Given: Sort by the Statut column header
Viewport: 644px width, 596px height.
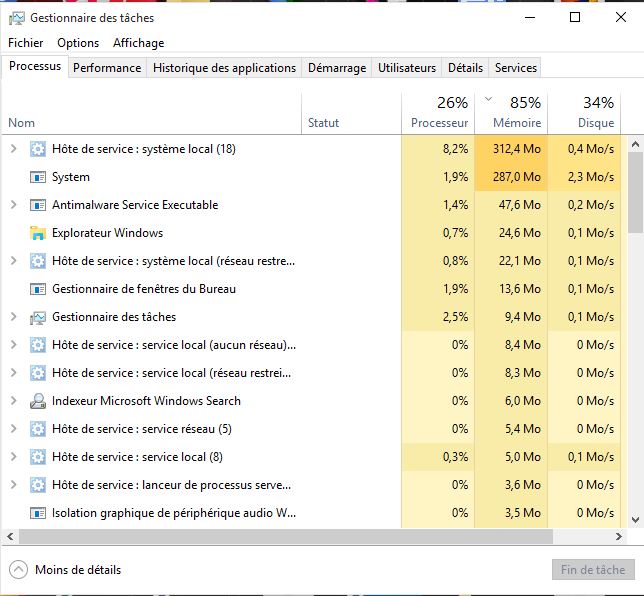Looking at the screenshot, I should coord(352,114).
